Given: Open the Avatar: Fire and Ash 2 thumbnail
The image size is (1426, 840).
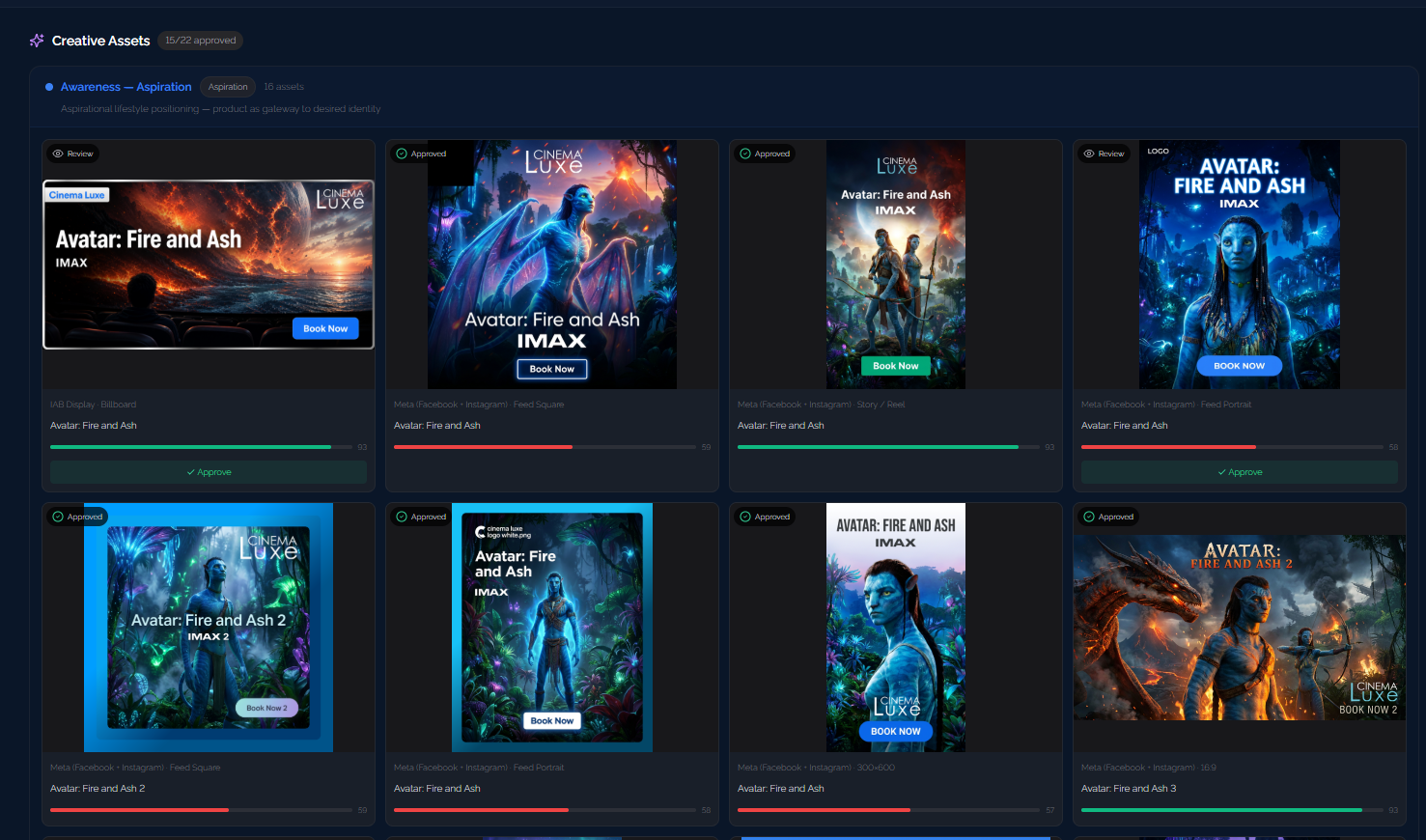Looking at the screenshot, I should click(209, 628).
